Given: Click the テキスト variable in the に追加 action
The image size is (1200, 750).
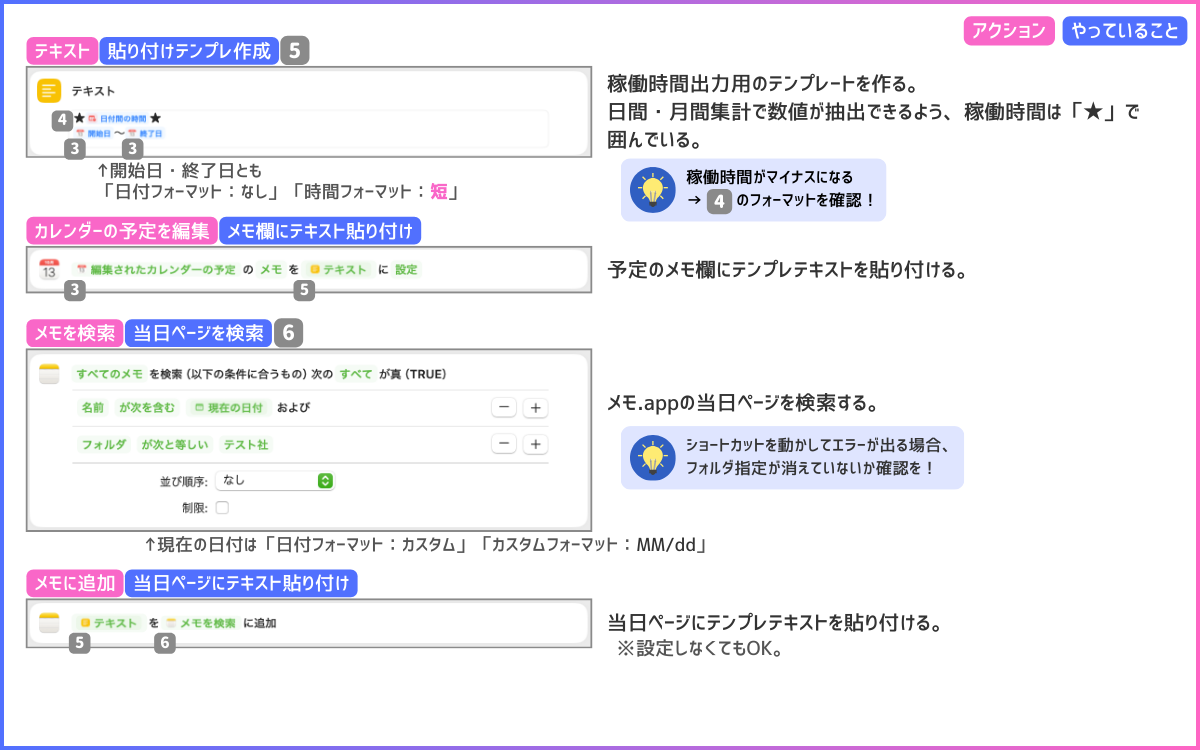Looking at the screenshot, I should pos(109,623).
